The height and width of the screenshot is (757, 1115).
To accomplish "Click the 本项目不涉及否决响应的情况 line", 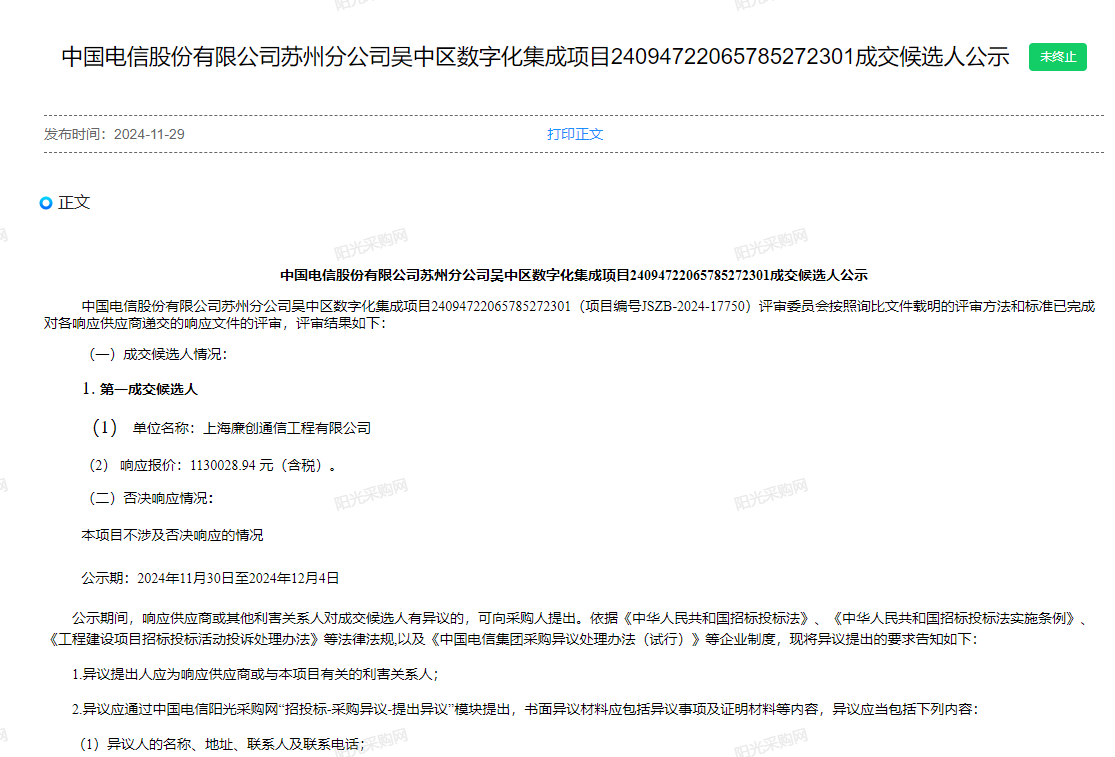I will pos(172,535).
